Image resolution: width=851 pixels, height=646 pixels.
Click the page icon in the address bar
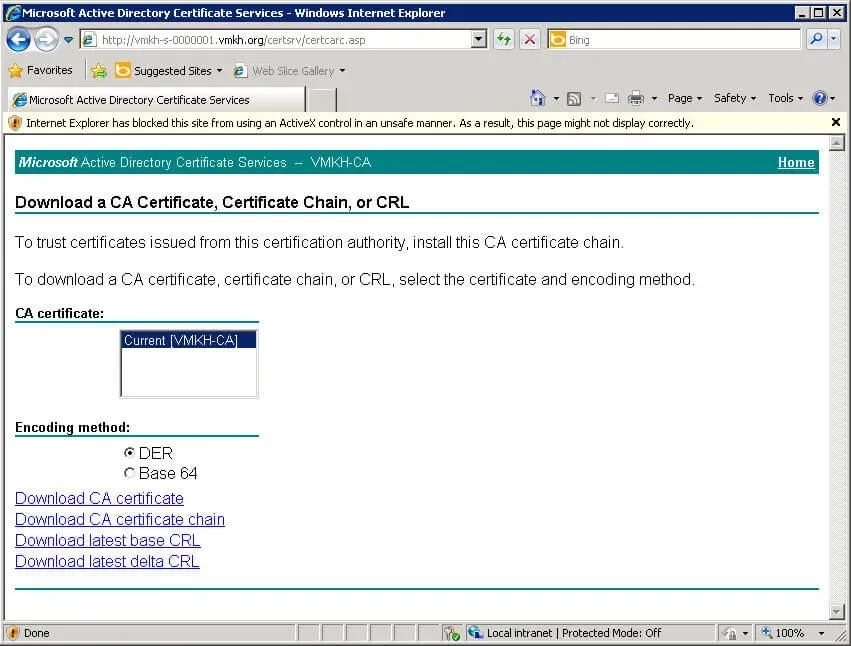(x=89, y=40)
